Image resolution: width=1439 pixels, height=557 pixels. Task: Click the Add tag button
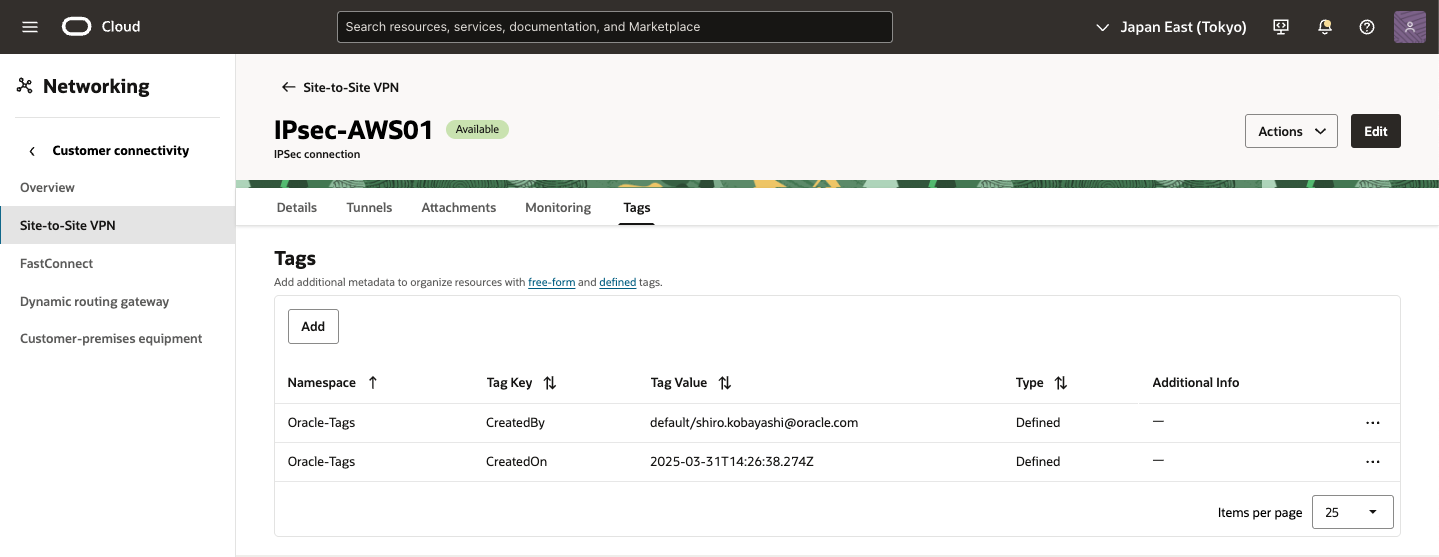coord(313,326)
